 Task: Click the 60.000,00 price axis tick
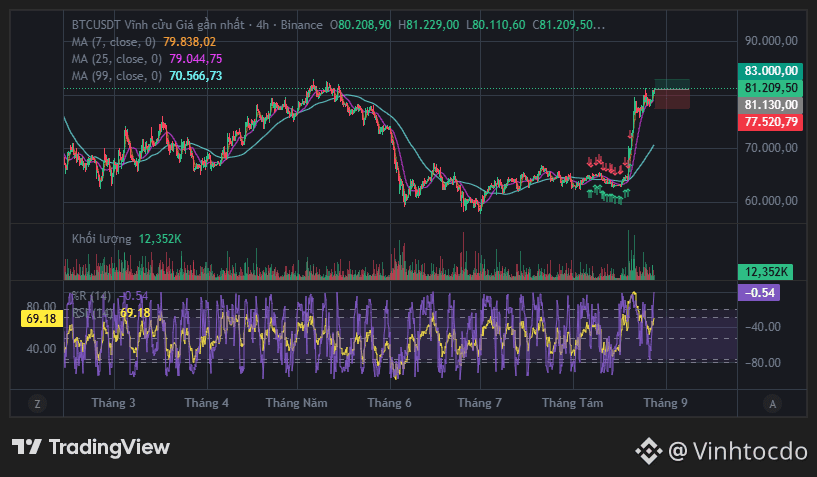[x=771, y=201]
